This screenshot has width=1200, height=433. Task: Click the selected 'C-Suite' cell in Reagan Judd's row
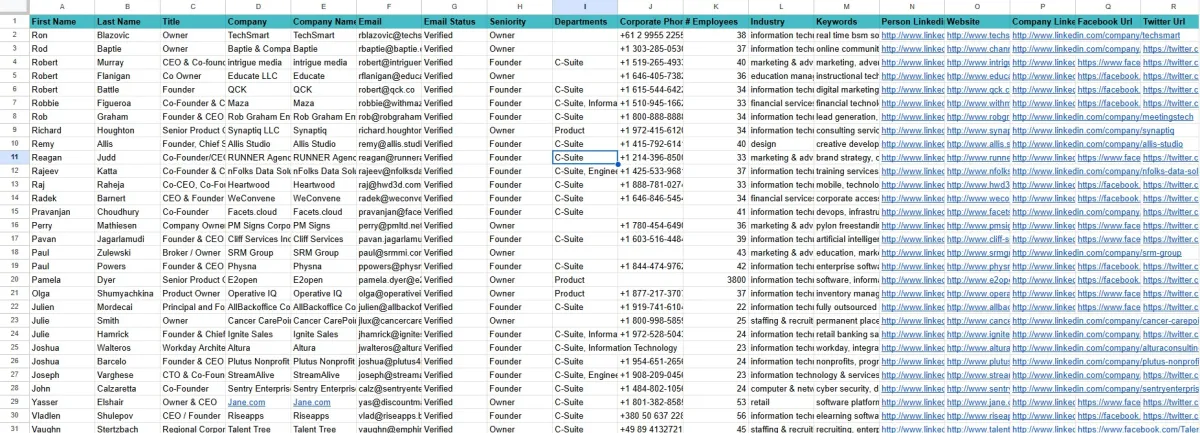[584, 158]
